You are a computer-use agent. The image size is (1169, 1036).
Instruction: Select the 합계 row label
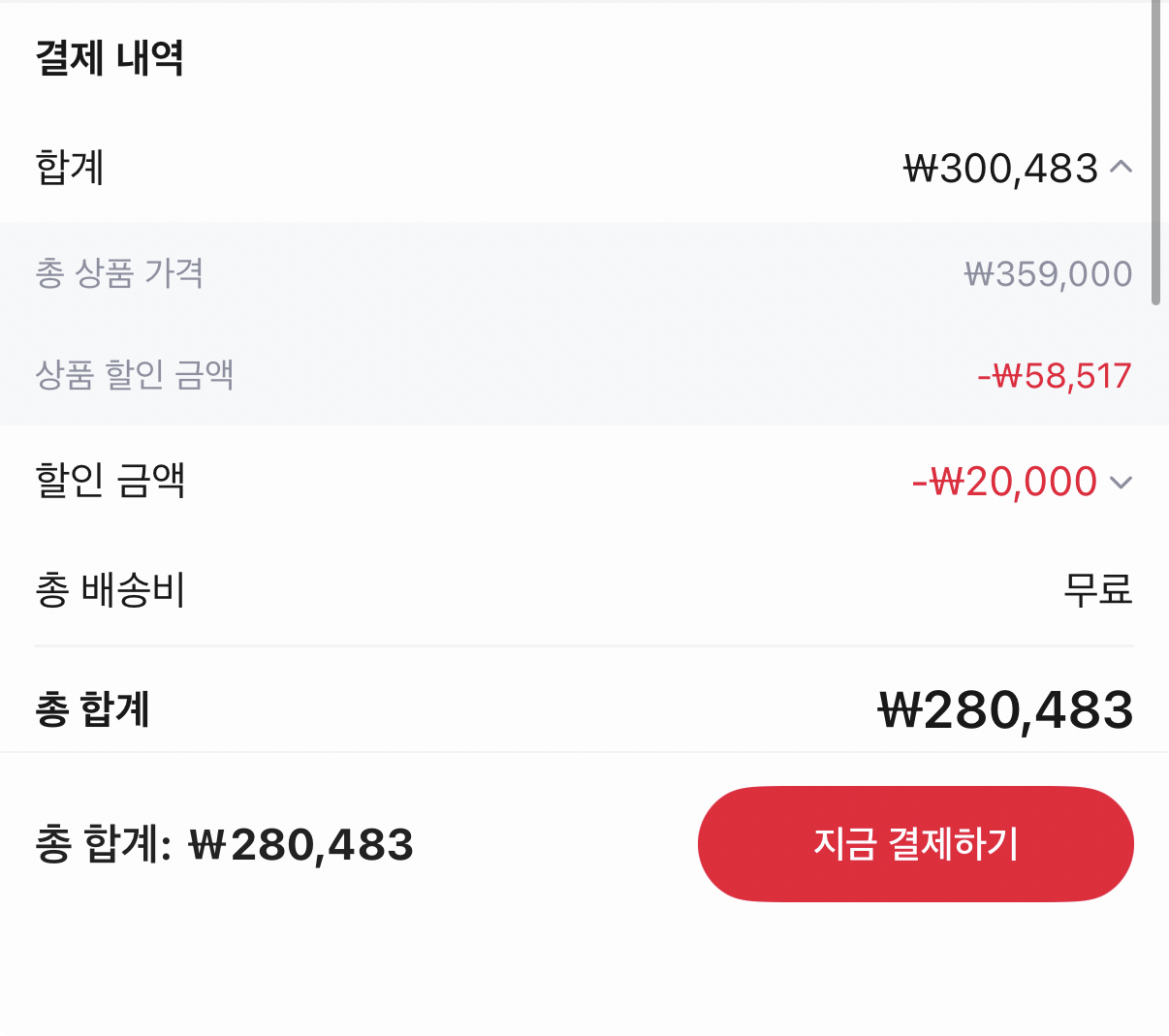pos(70,168)
